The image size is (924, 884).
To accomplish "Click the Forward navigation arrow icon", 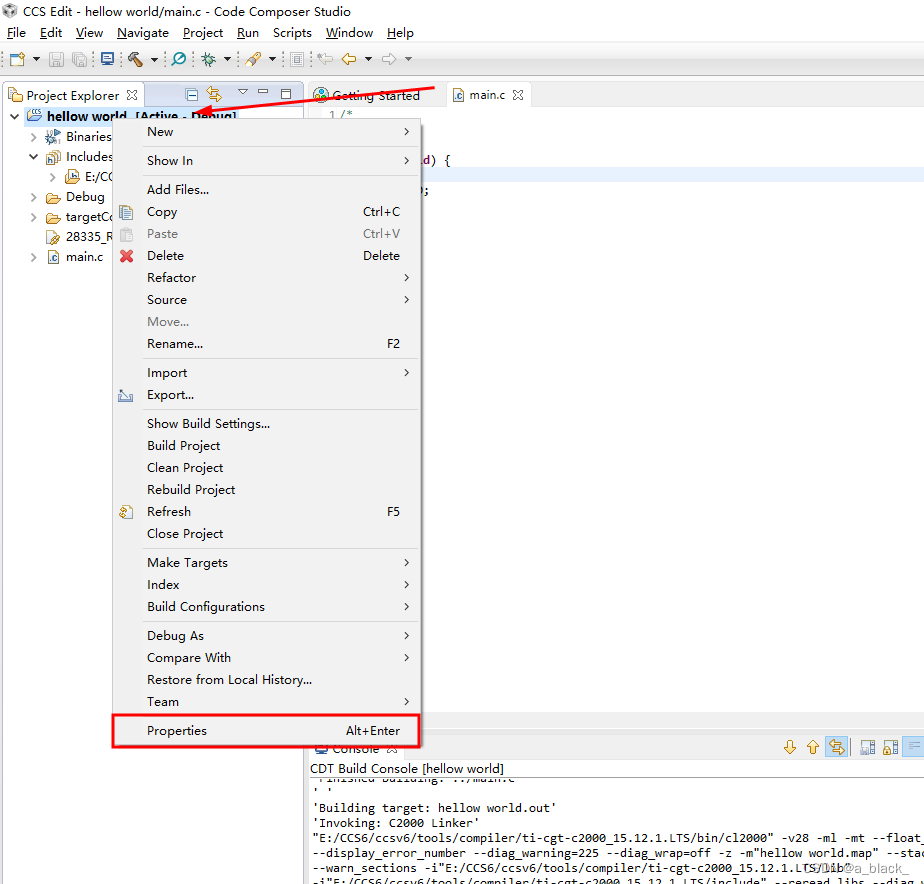I will tap(389, 59).
